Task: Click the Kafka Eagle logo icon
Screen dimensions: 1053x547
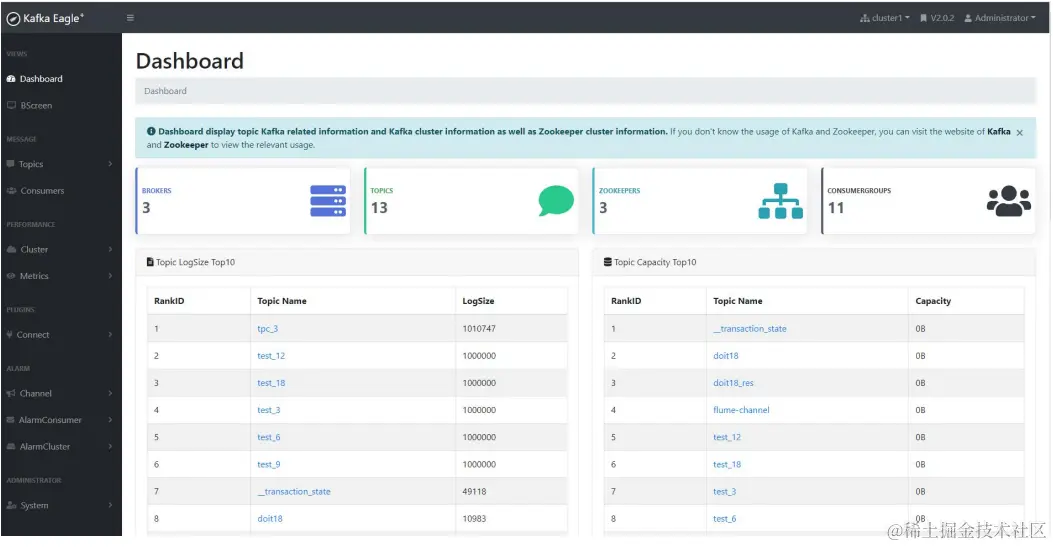Action: pos(13,18)
